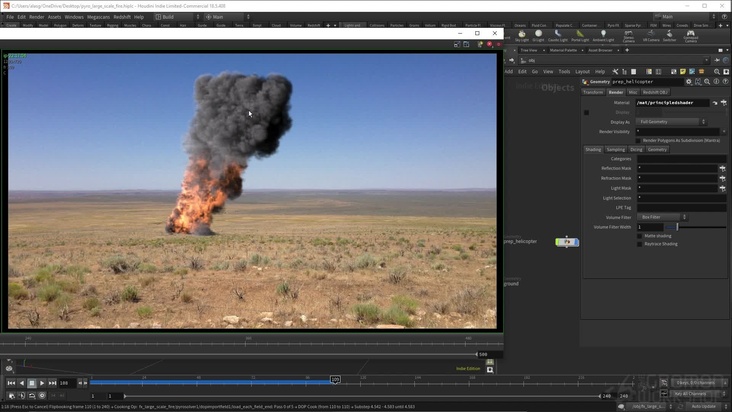Click the yellow sticky note icon in network toolbar
Image resolution: width=732 pixels, height=412 pixels.
[683, 72]
